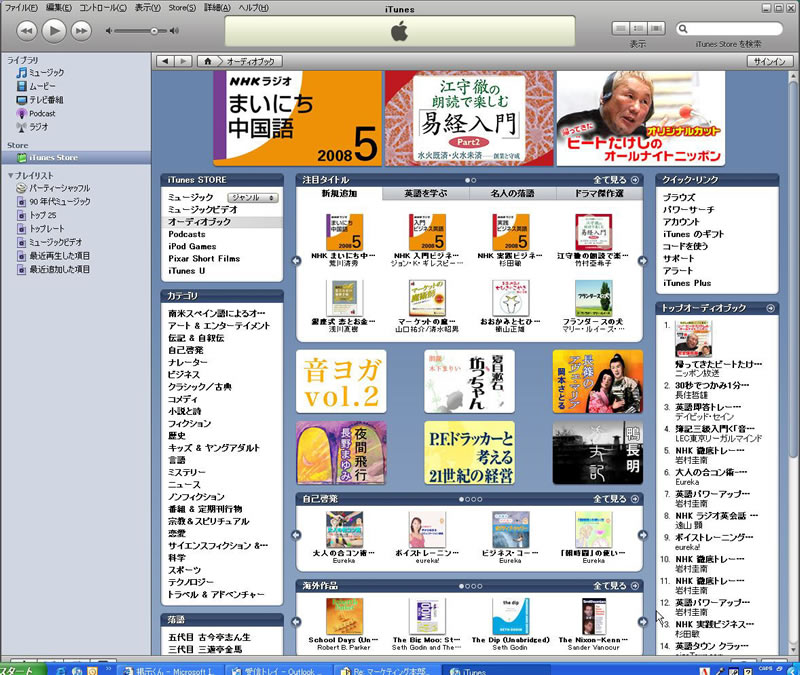
Task: Switch to the 新規追加 tab
Action: 339,193
